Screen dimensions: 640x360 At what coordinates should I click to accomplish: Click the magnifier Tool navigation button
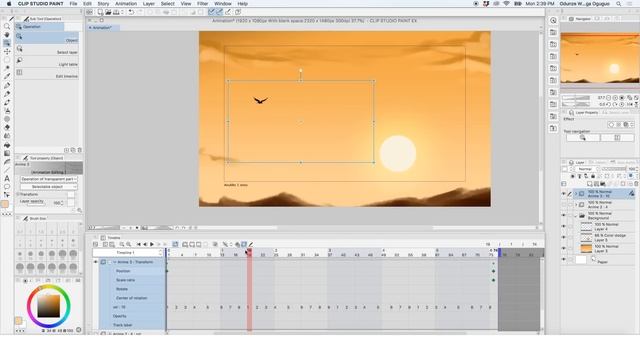click(583, 138)
